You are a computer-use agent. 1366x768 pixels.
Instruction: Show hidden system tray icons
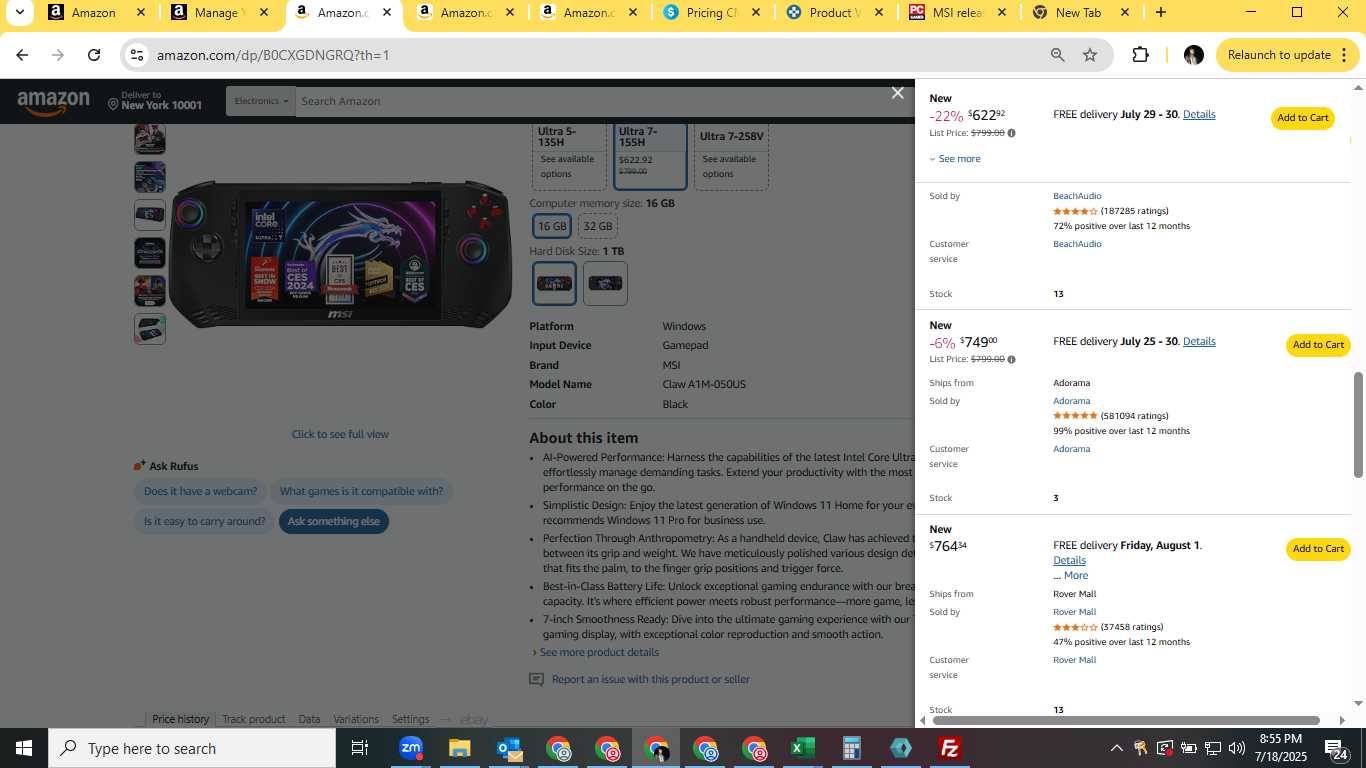point(1116,748)
